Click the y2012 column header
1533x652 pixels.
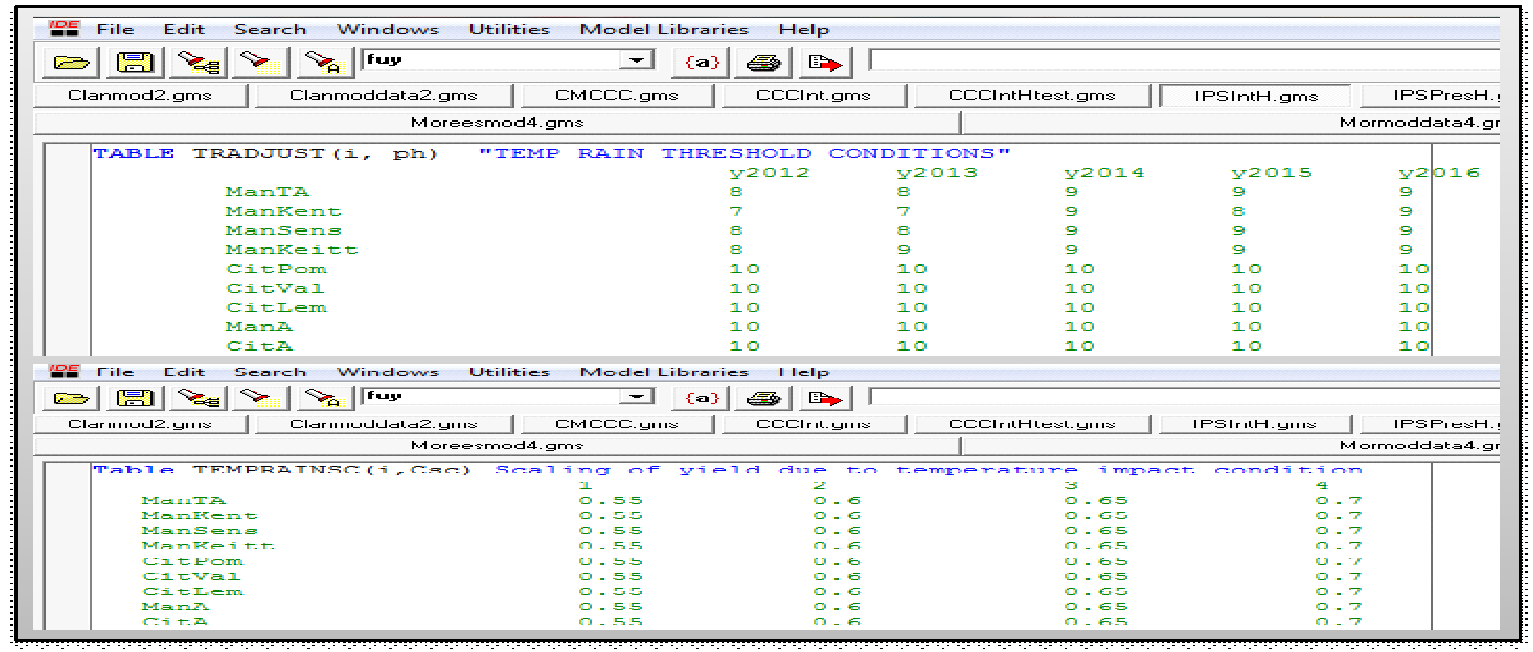(x=769, y=173)
